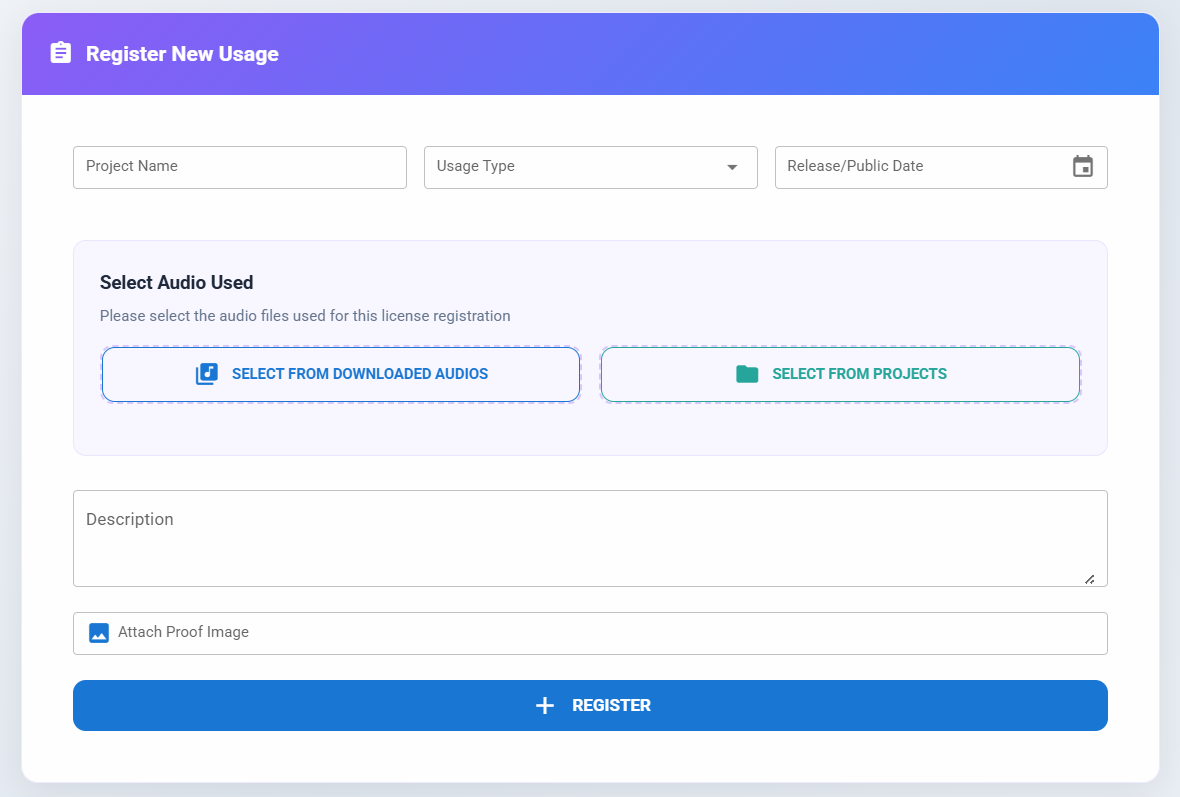Open the calendar date picker icon
The image size is (1180, 797).
click(1082, 167)
